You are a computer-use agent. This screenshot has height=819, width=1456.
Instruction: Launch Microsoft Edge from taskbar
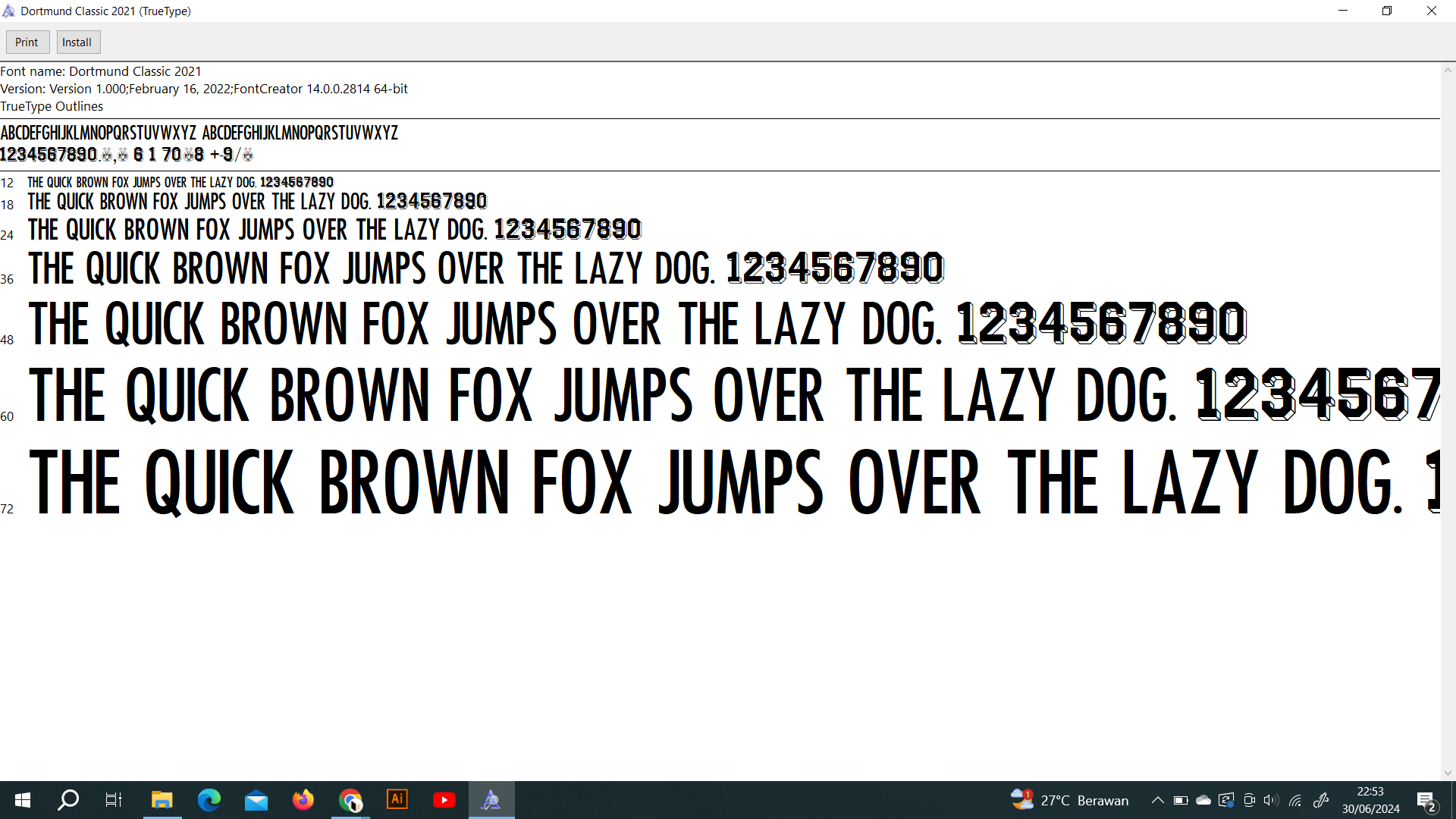coord(209,800)
